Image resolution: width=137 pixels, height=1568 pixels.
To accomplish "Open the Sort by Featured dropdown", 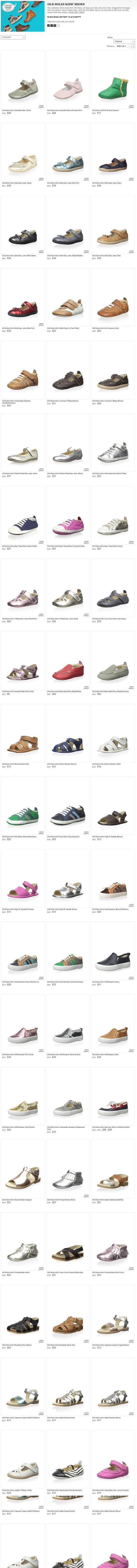I will pyautogui.click(x=124, y=41).
